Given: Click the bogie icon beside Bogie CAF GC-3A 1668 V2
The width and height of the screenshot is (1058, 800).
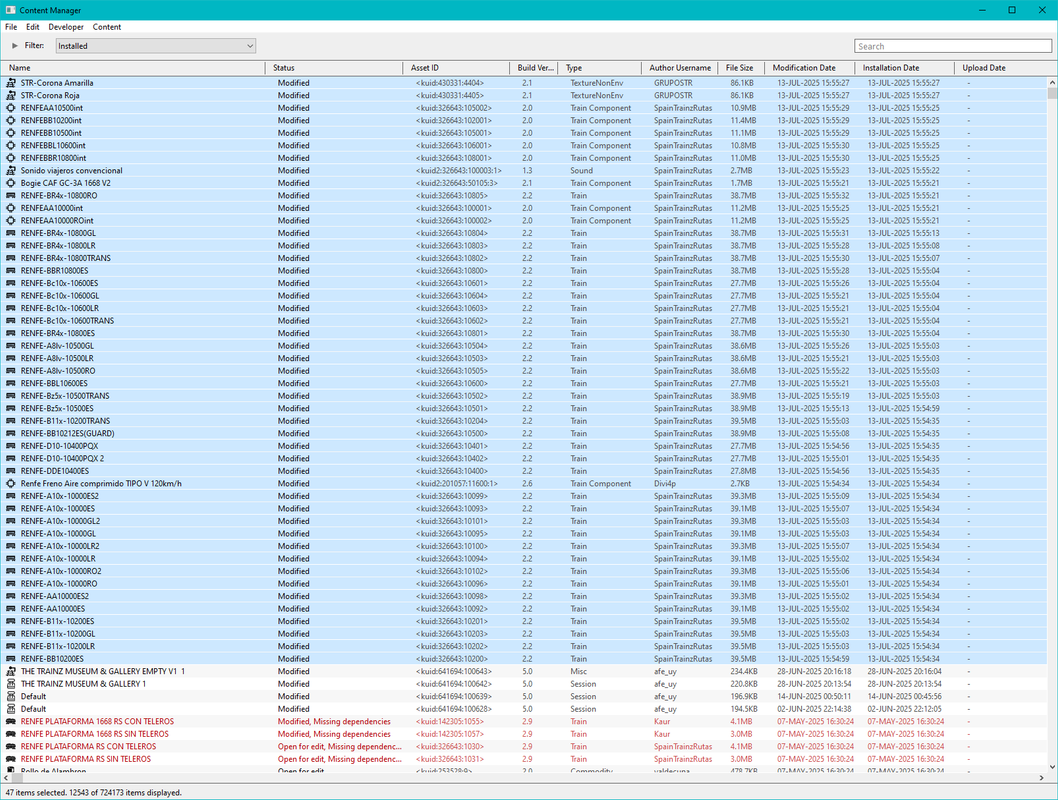Looking at the screenshot, I should pyautogui.click(x=11, y=183).
